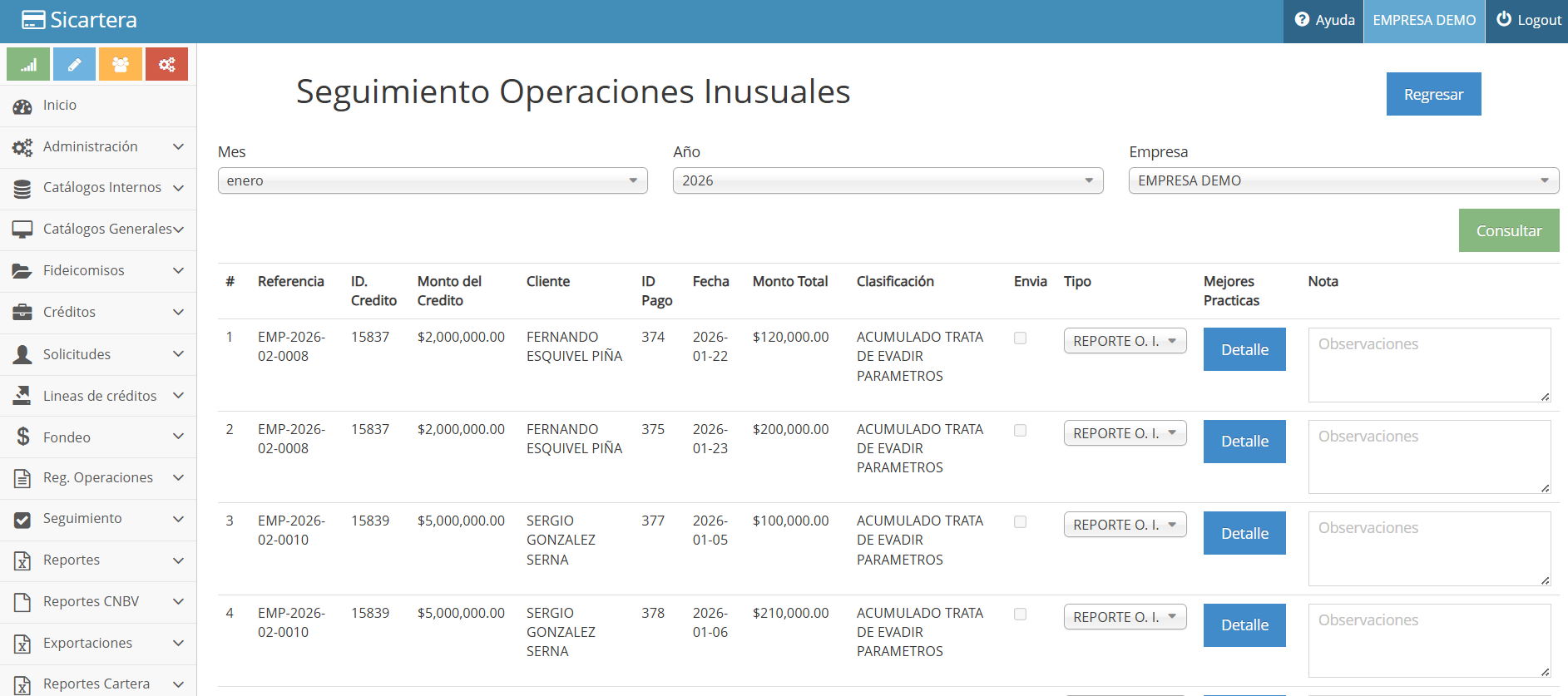
Task: Expand the Administración menu chevron
Action: 178,147
